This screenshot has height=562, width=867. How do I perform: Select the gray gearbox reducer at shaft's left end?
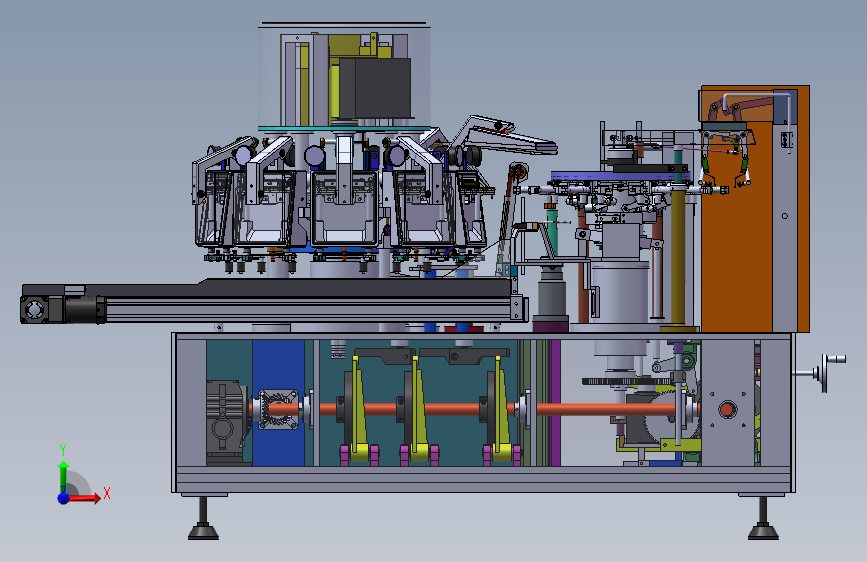coord(226,422)
